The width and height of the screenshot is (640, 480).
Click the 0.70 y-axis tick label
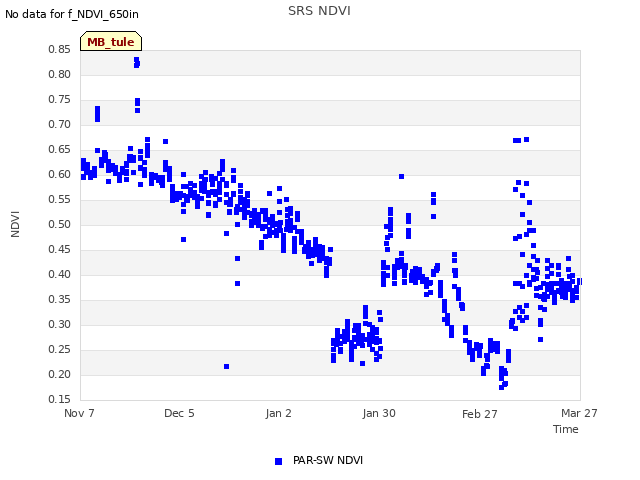(59, 124)
